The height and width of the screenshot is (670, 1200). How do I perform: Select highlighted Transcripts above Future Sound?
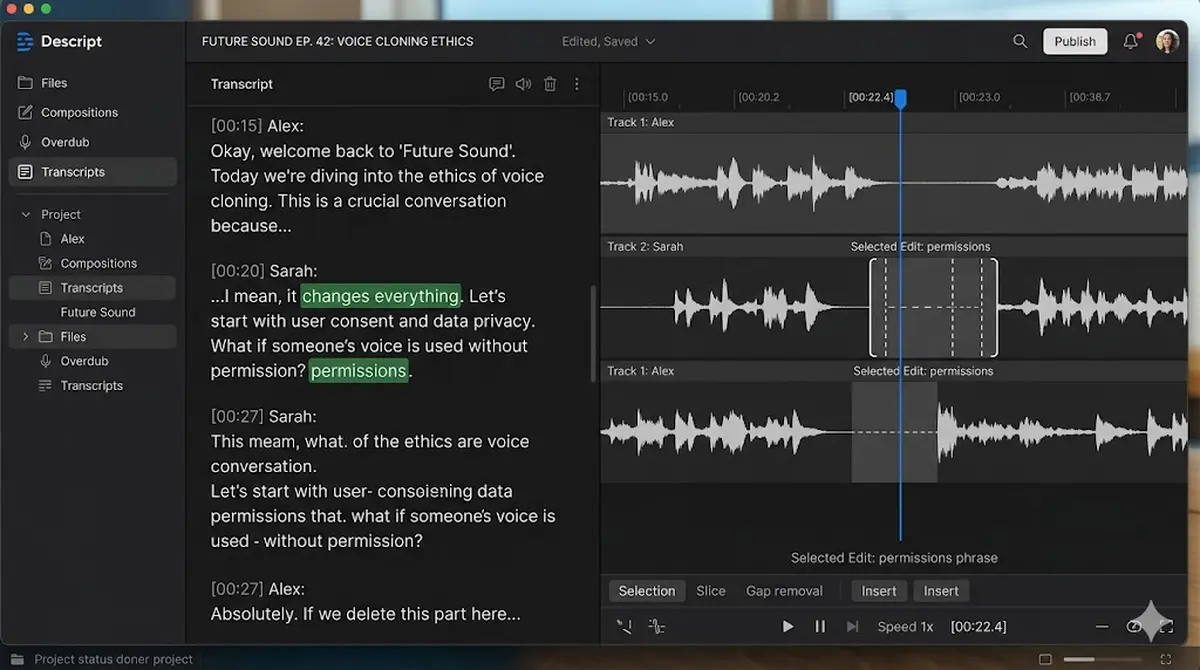point(93,288)
